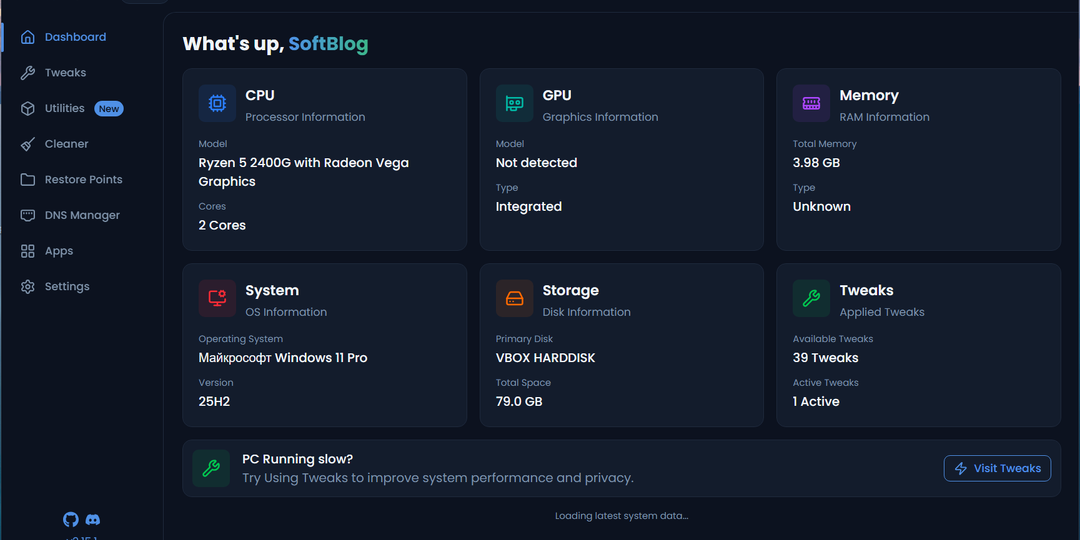This screenshot has height=540, width=1080.
Task: Open DNS Manager section
Action: pos(82,215)
